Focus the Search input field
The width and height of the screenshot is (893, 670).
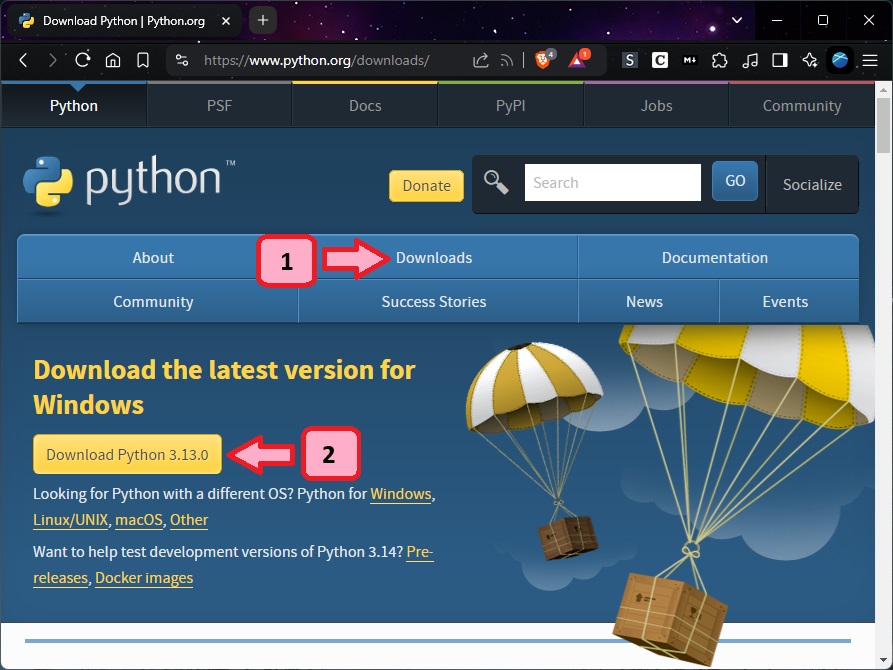pyautogui.click(x=612, y=183)
